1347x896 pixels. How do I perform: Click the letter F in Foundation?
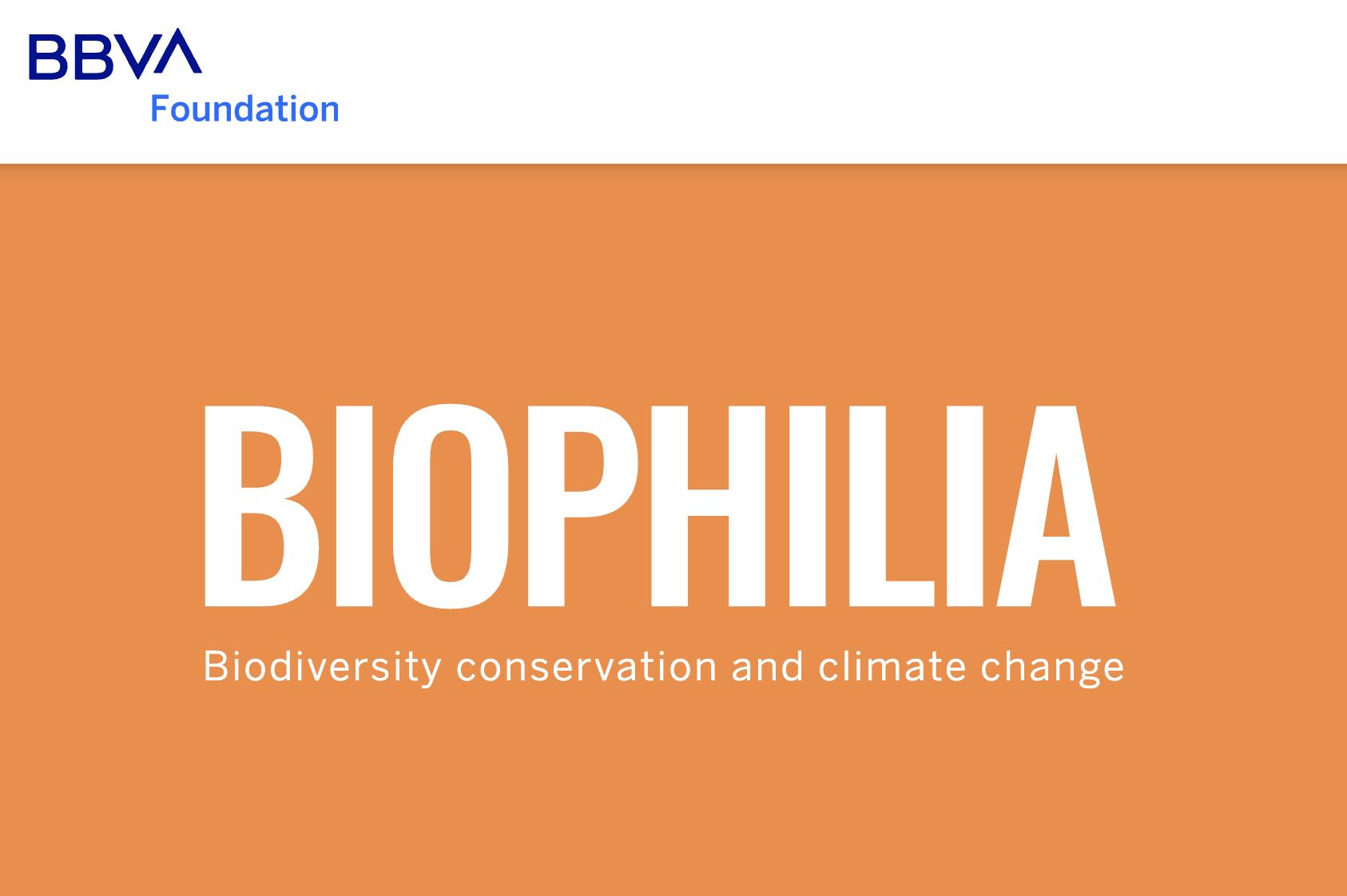pyautogui.click(x=160, y=109)
